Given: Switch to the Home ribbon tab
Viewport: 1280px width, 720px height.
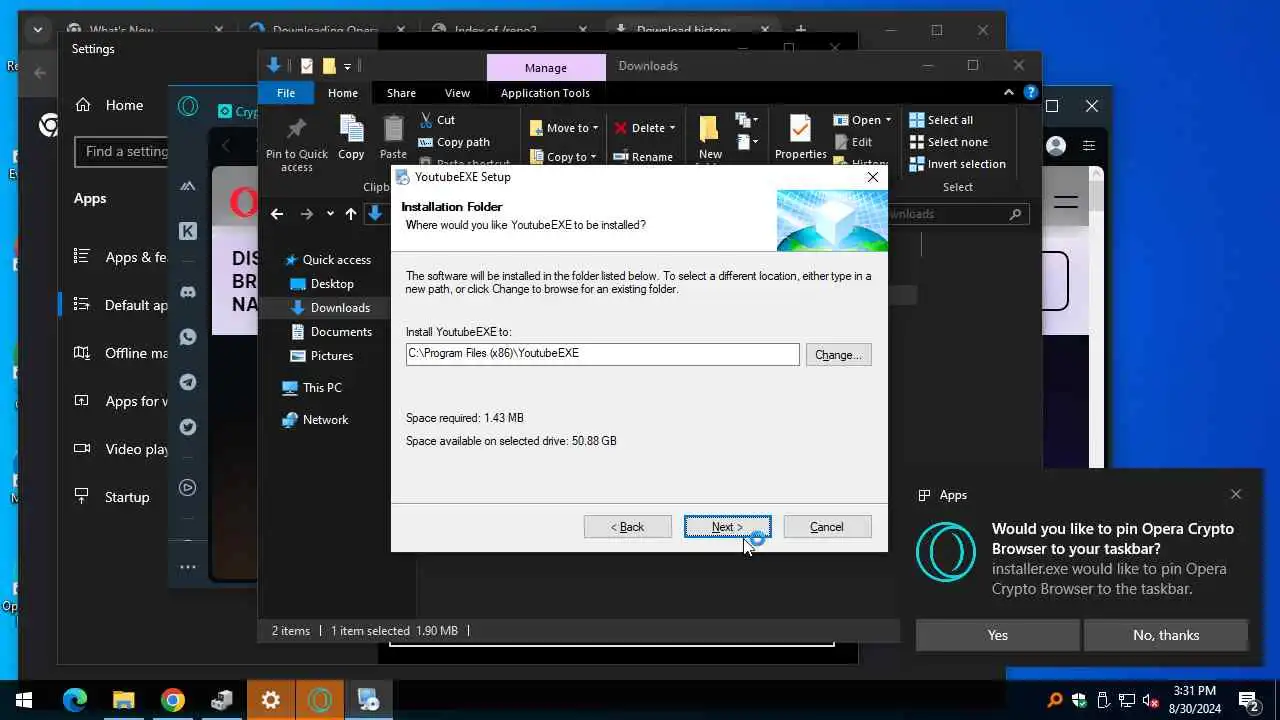Looking at the screenshot, I should click(343, 93).
